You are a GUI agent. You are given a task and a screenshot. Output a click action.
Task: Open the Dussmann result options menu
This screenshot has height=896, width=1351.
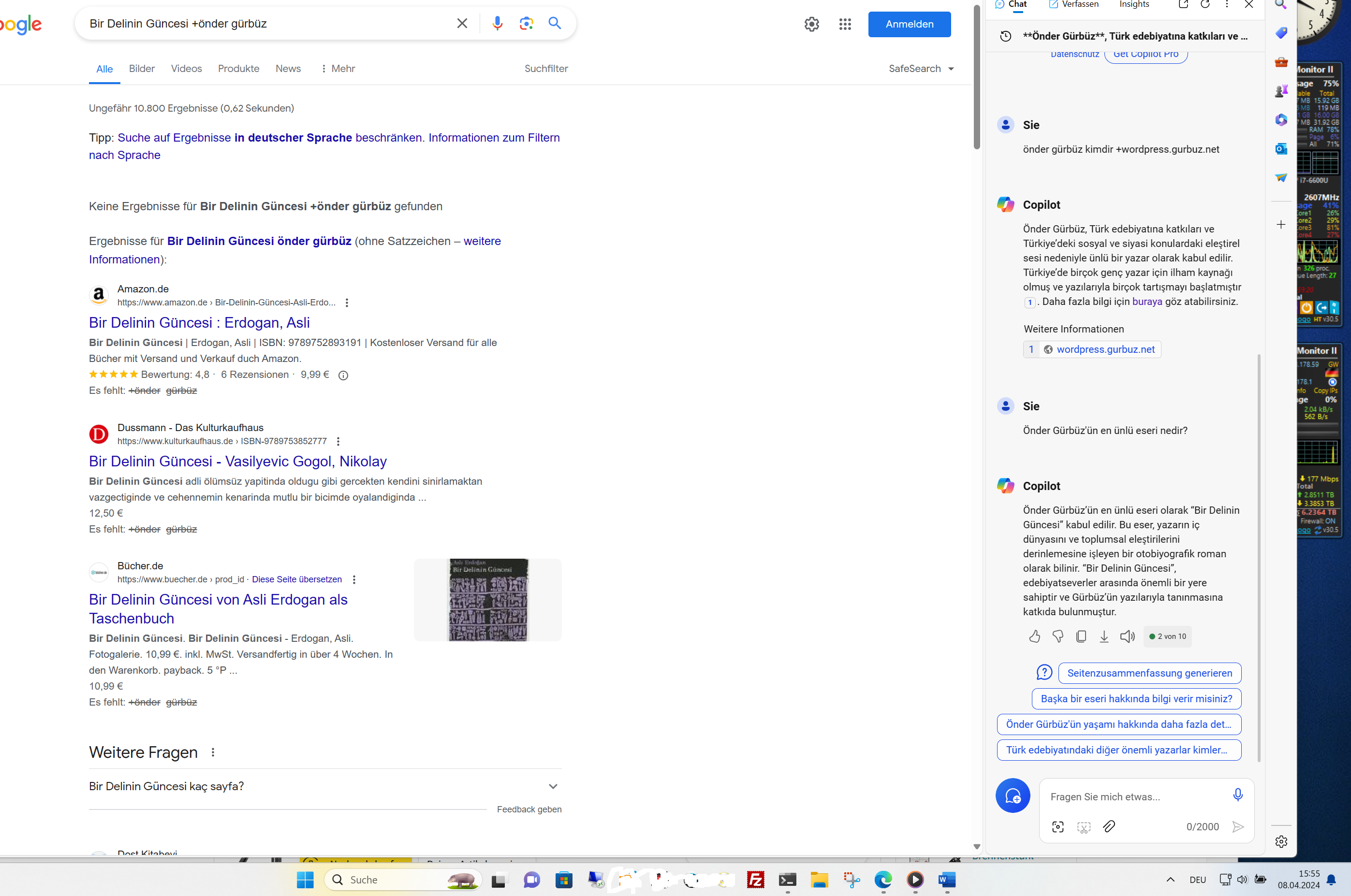[x=338, y=442]
